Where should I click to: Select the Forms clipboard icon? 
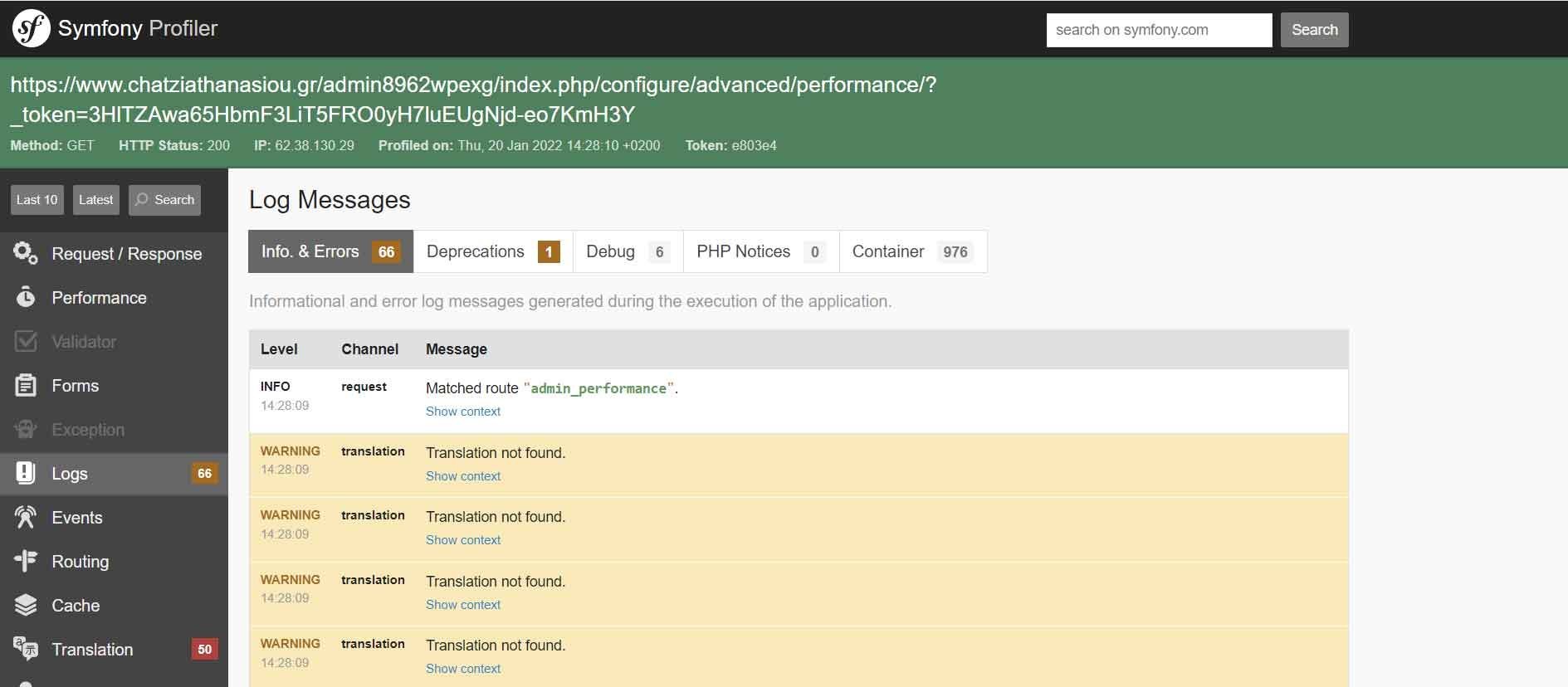tap(26, 386)
